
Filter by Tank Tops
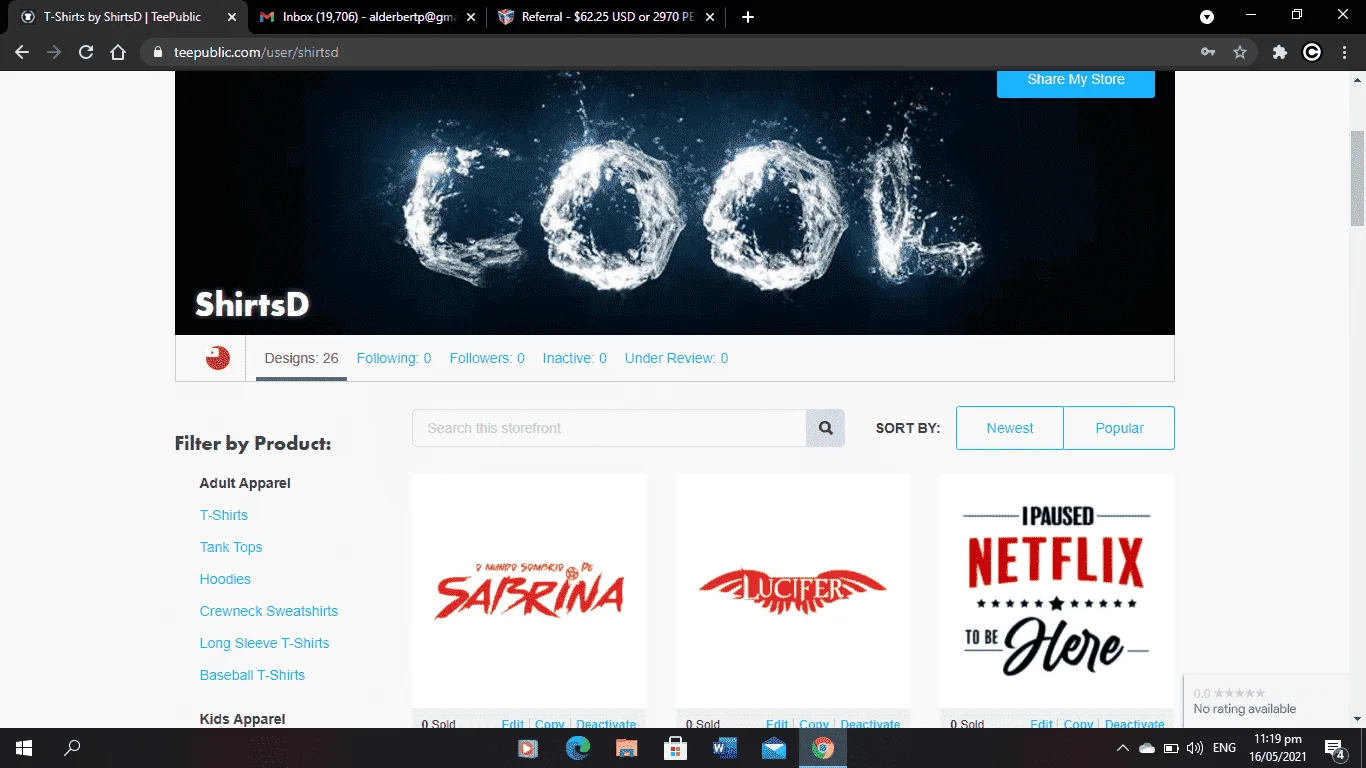231,547
